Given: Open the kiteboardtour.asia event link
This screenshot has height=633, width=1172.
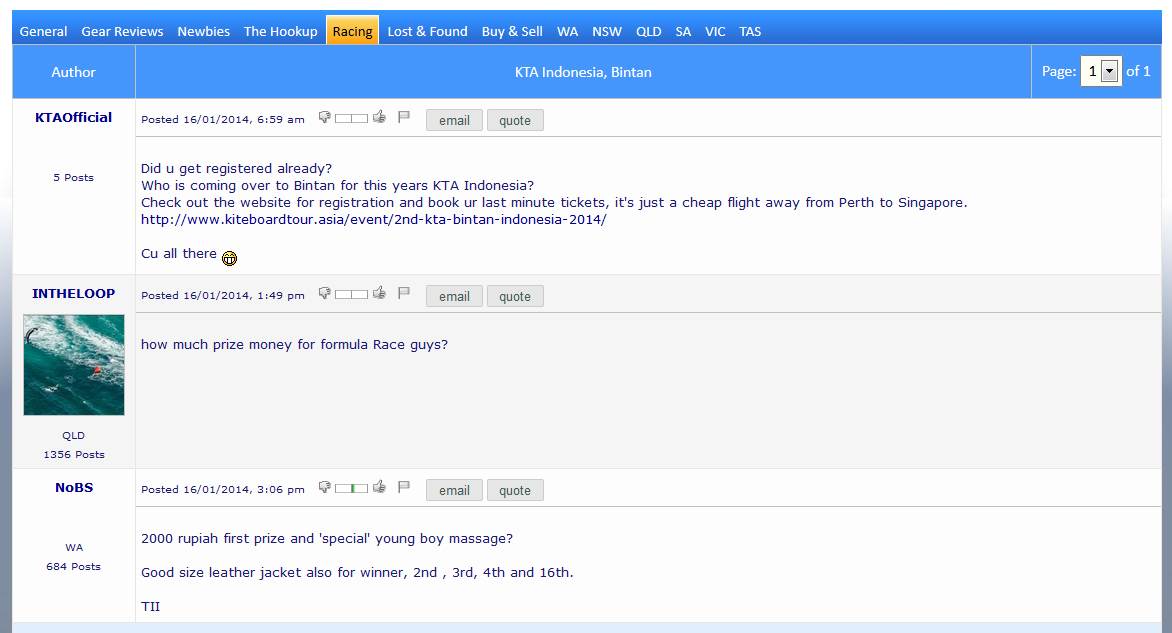Looking at the screenshot, I should [373, 219].
